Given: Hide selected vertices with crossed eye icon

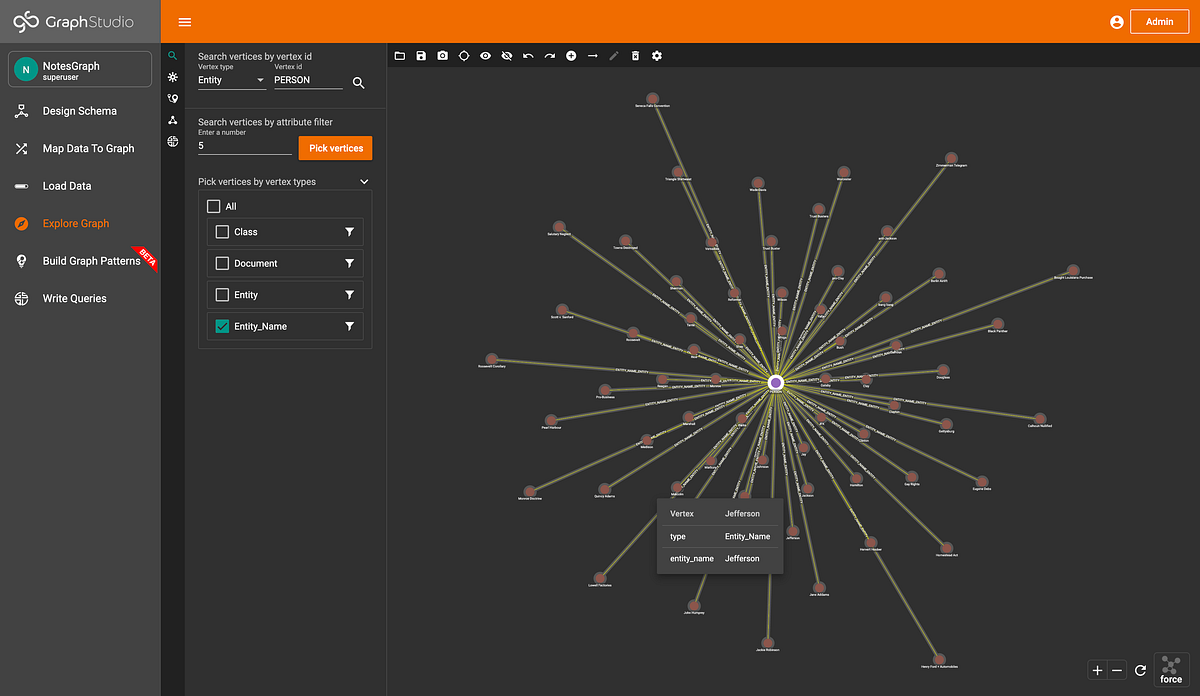Looking at the screenshot, I should pyautogui.click(x=506, y=56).
